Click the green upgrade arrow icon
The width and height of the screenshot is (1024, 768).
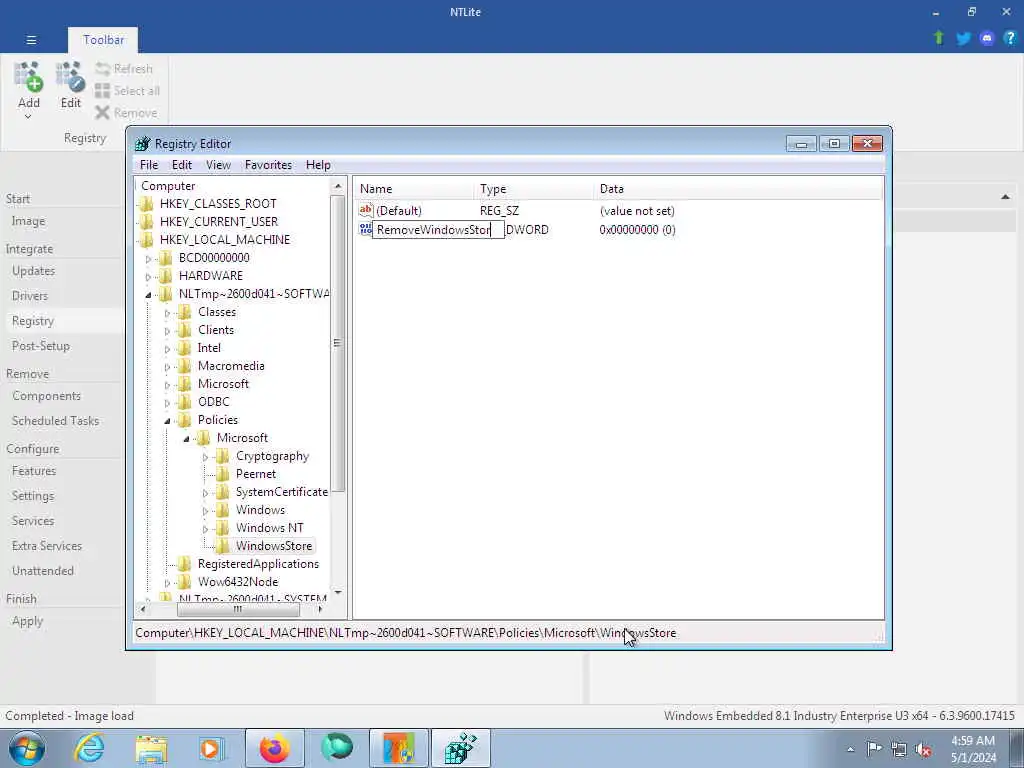pyautogui.click(x=938, y=38)
